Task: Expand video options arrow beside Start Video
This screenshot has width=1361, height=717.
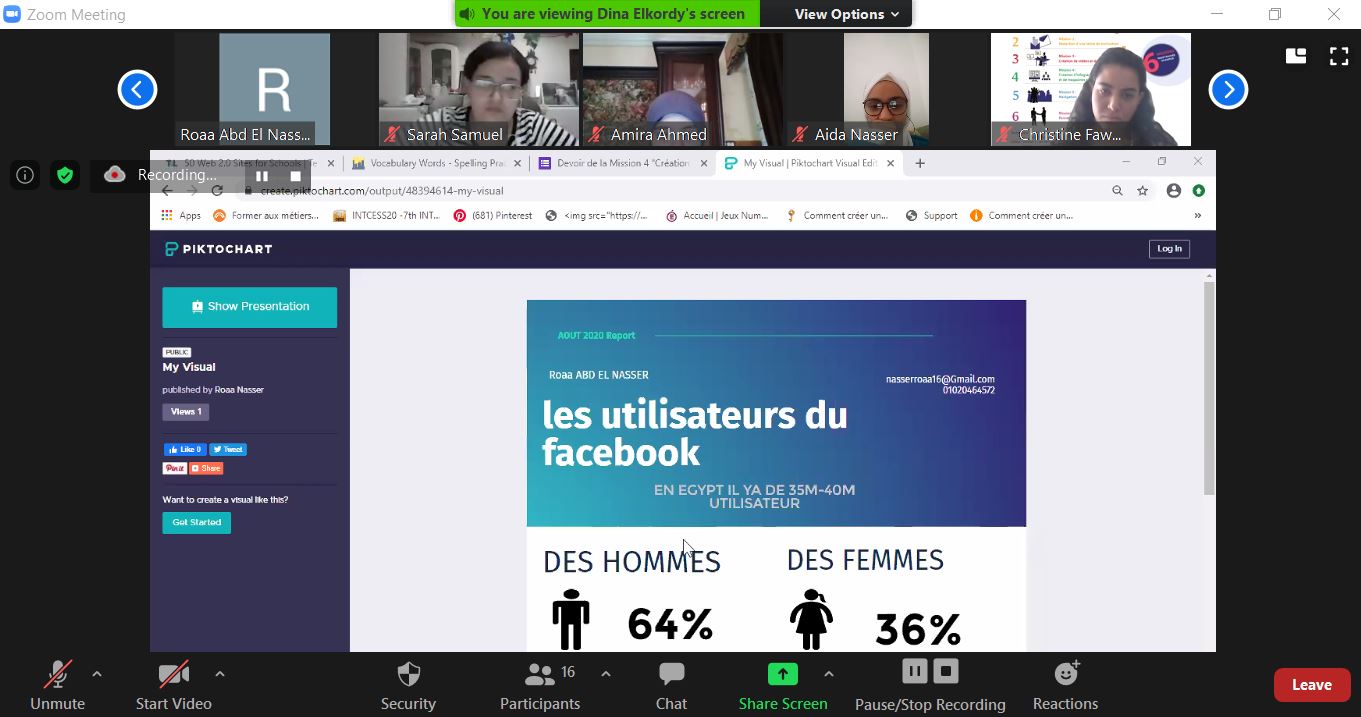Action: 220,674
